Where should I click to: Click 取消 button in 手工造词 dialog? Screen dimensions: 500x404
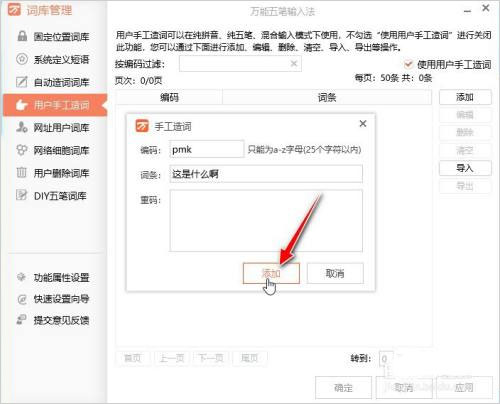click(x=335, y=273)
